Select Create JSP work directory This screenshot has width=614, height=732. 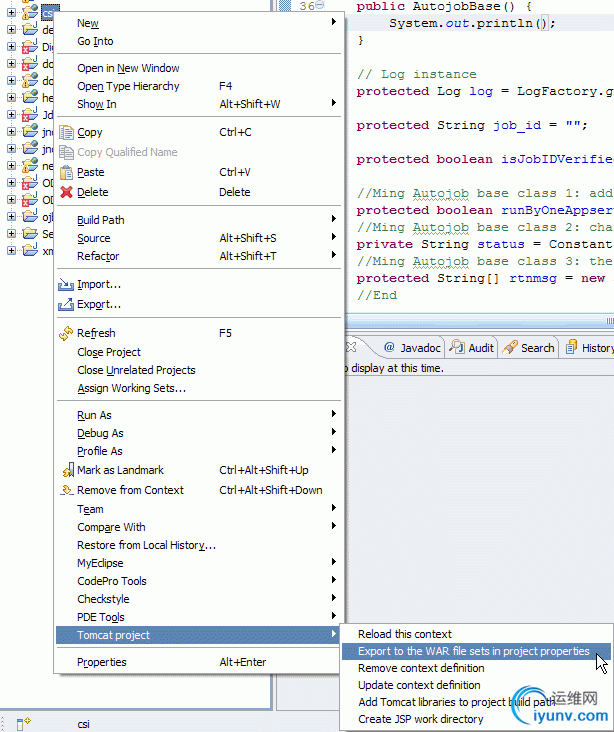pyautogui.click(x=420, y=719)
